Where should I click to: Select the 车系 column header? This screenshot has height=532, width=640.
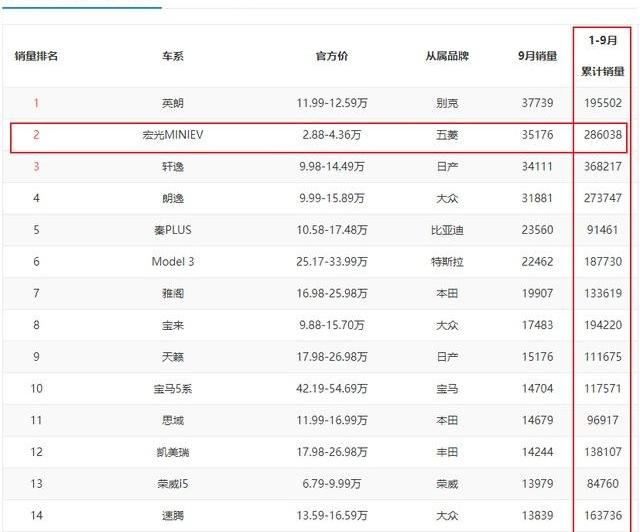(173, 56)
